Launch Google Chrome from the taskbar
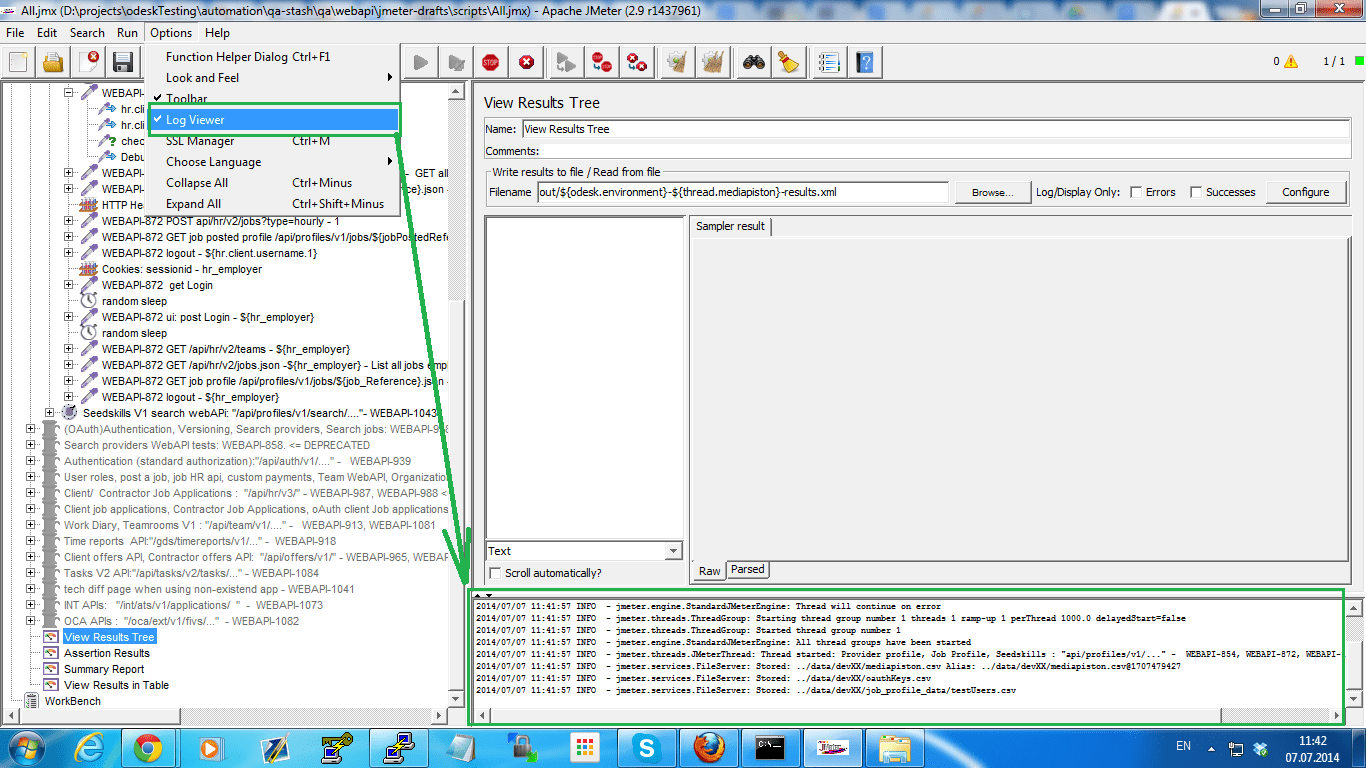 pos(149,748)
